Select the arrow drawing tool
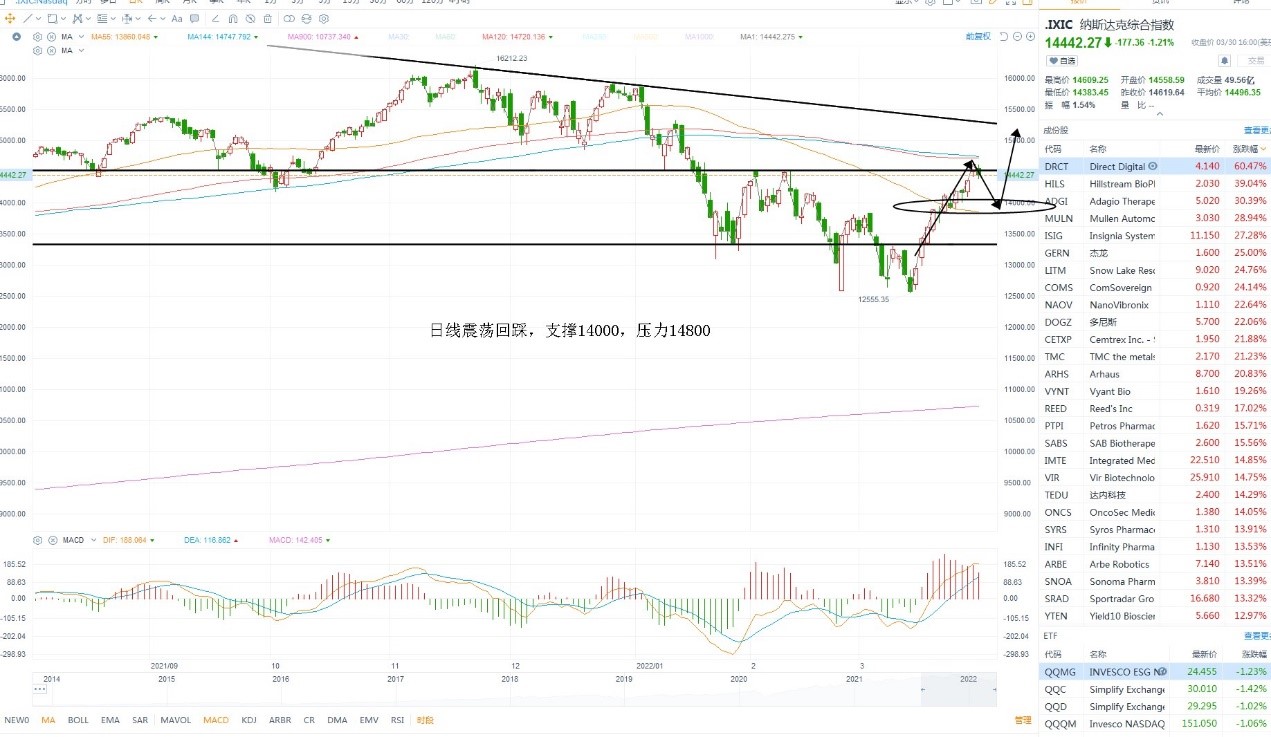The image size is (1271, 737). point(151,18)
